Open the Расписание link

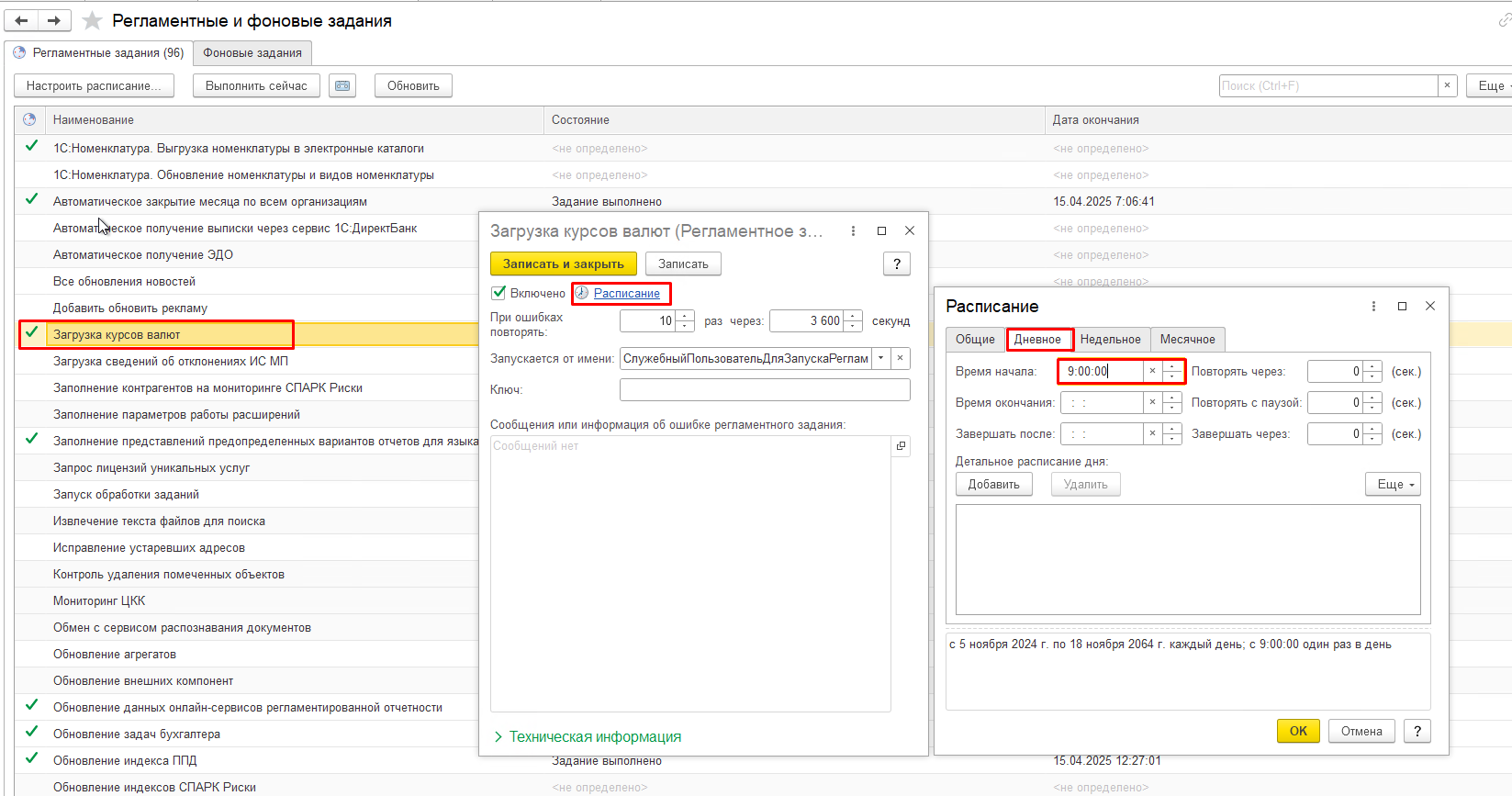point(626,293)
